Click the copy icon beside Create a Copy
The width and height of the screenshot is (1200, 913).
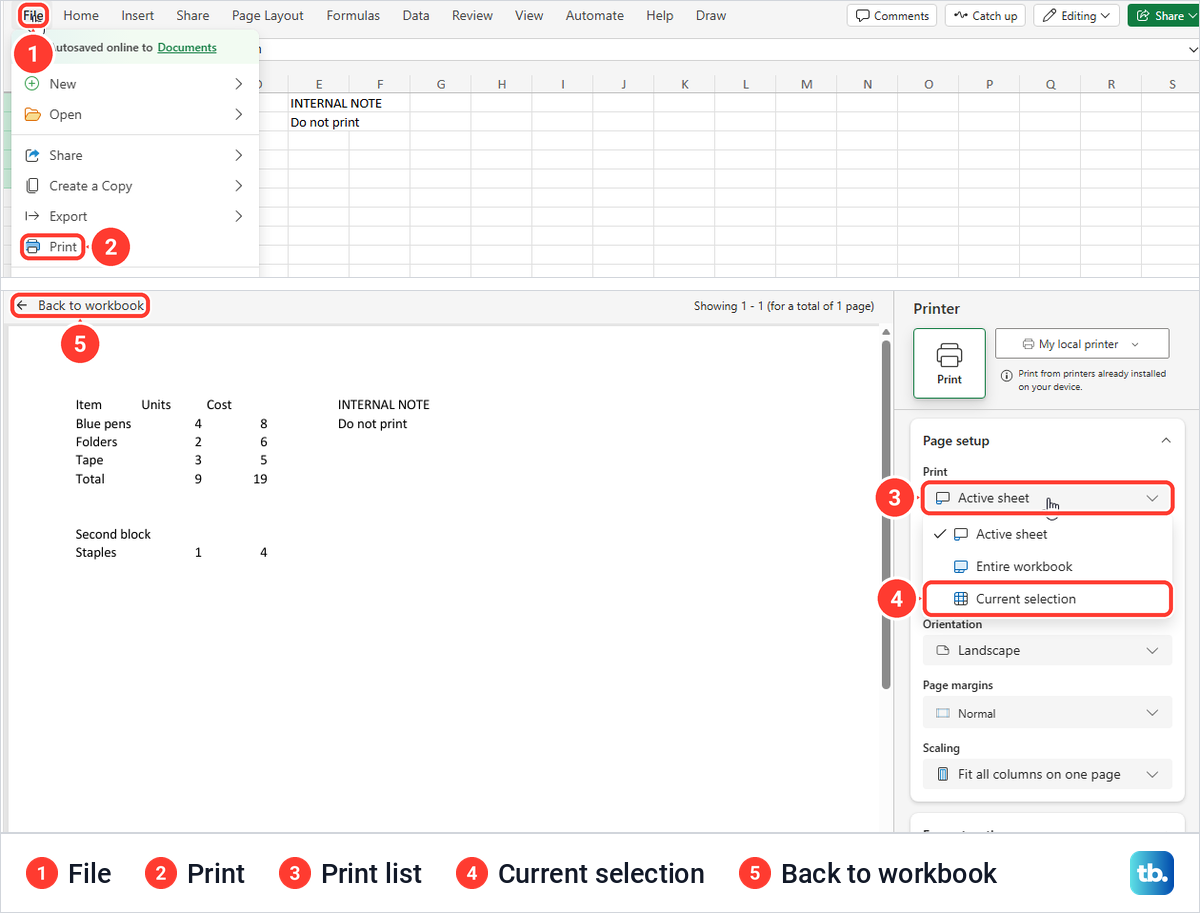coord(32,186)
